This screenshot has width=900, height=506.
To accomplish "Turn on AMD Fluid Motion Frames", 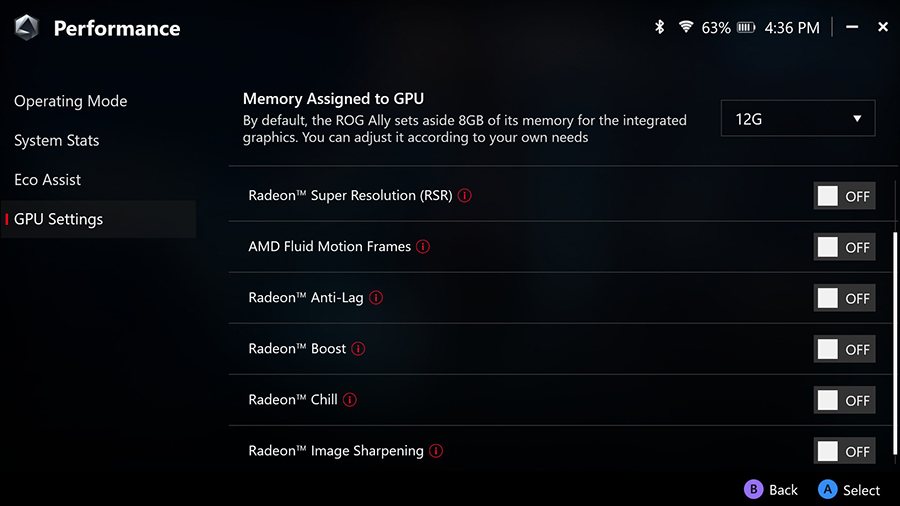I will (x=844, y=247).
